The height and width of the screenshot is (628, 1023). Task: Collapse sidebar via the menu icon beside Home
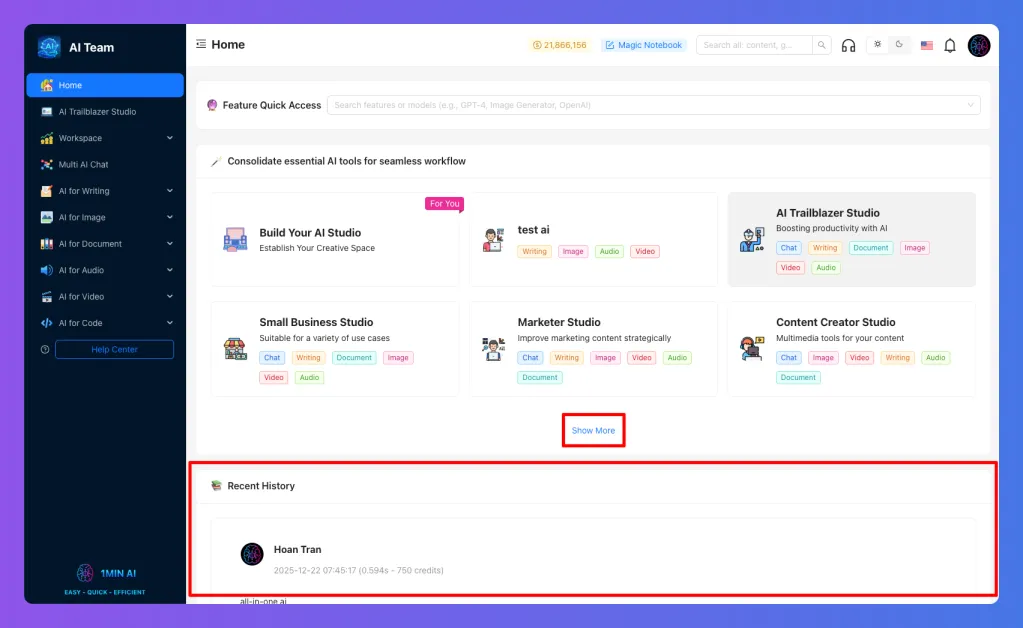(201, 44)
